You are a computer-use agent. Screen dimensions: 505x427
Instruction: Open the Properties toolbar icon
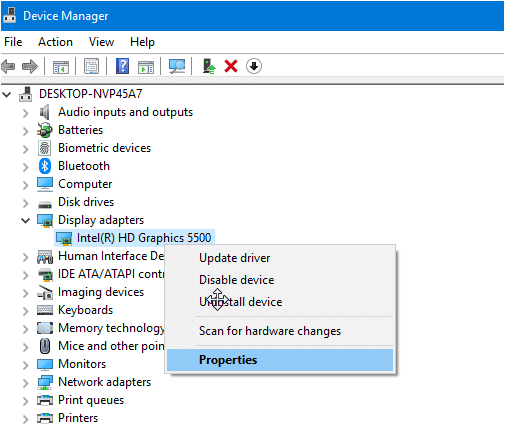pyautogui.click(x=91, y=66)
